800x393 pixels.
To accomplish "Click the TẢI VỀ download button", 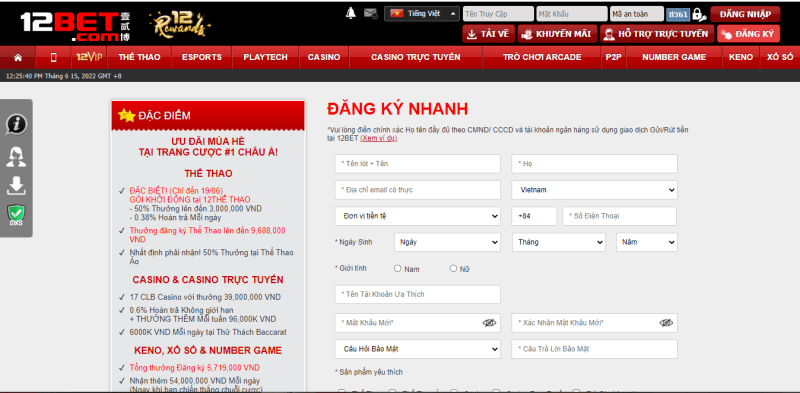I will pyautogui.click(x=488, y=34).
